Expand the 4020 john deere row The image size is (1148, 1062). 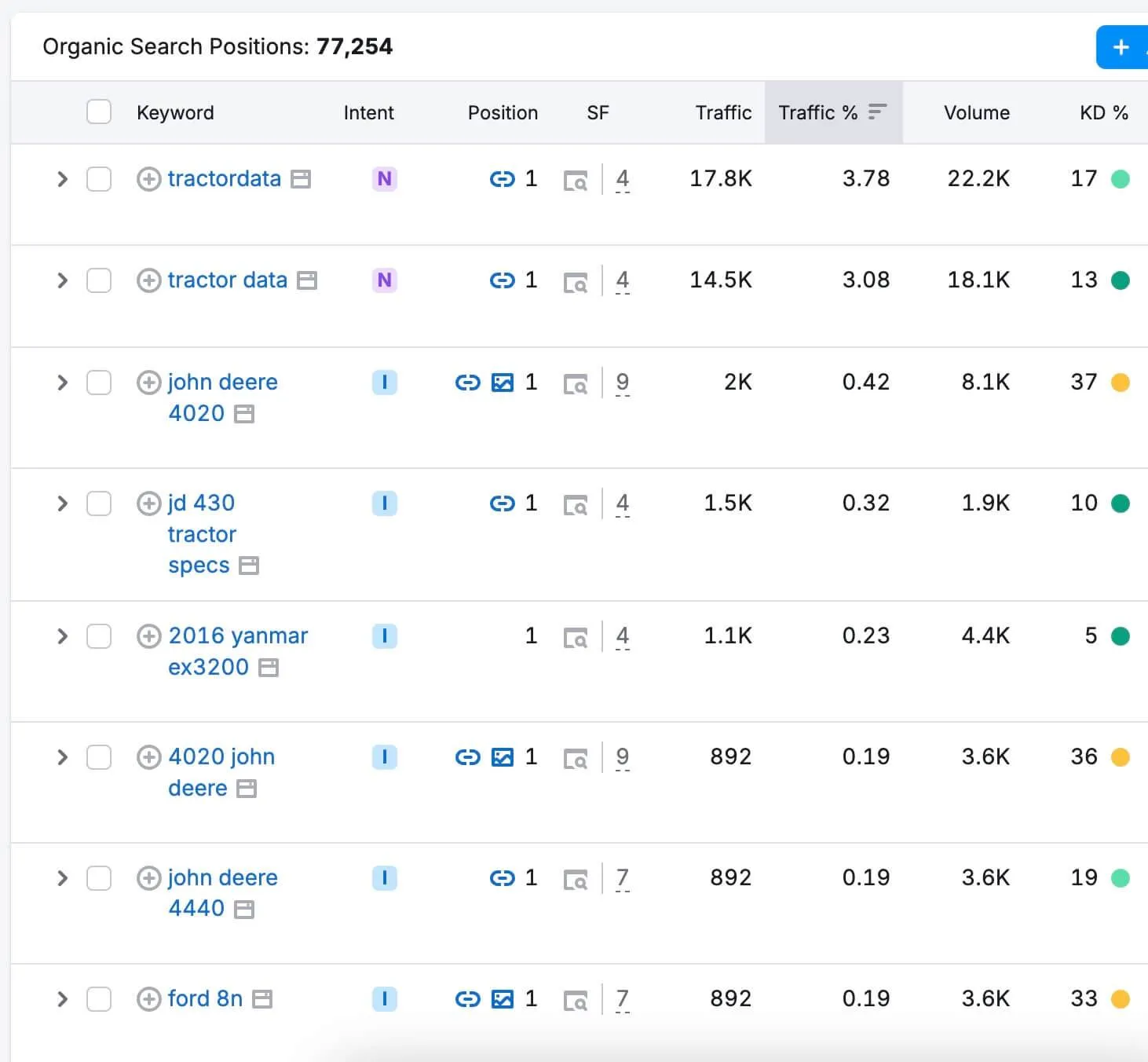63,757
